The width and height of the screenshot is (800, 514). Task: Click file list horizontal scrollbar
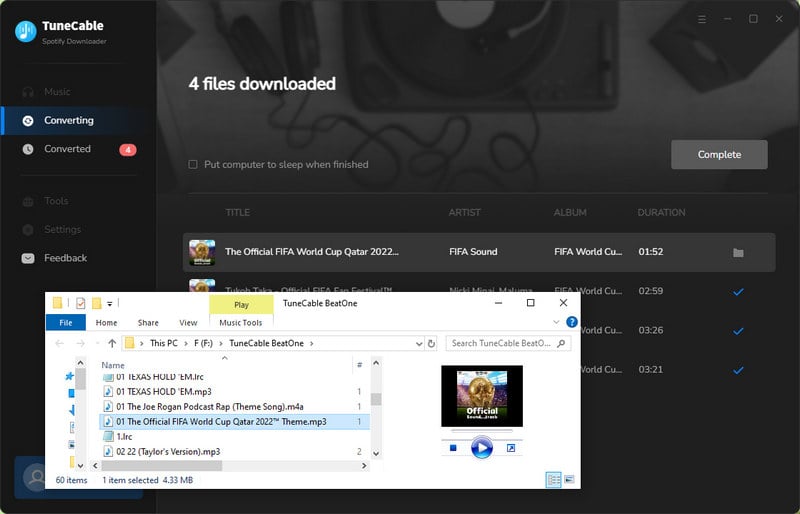[162, 466]
